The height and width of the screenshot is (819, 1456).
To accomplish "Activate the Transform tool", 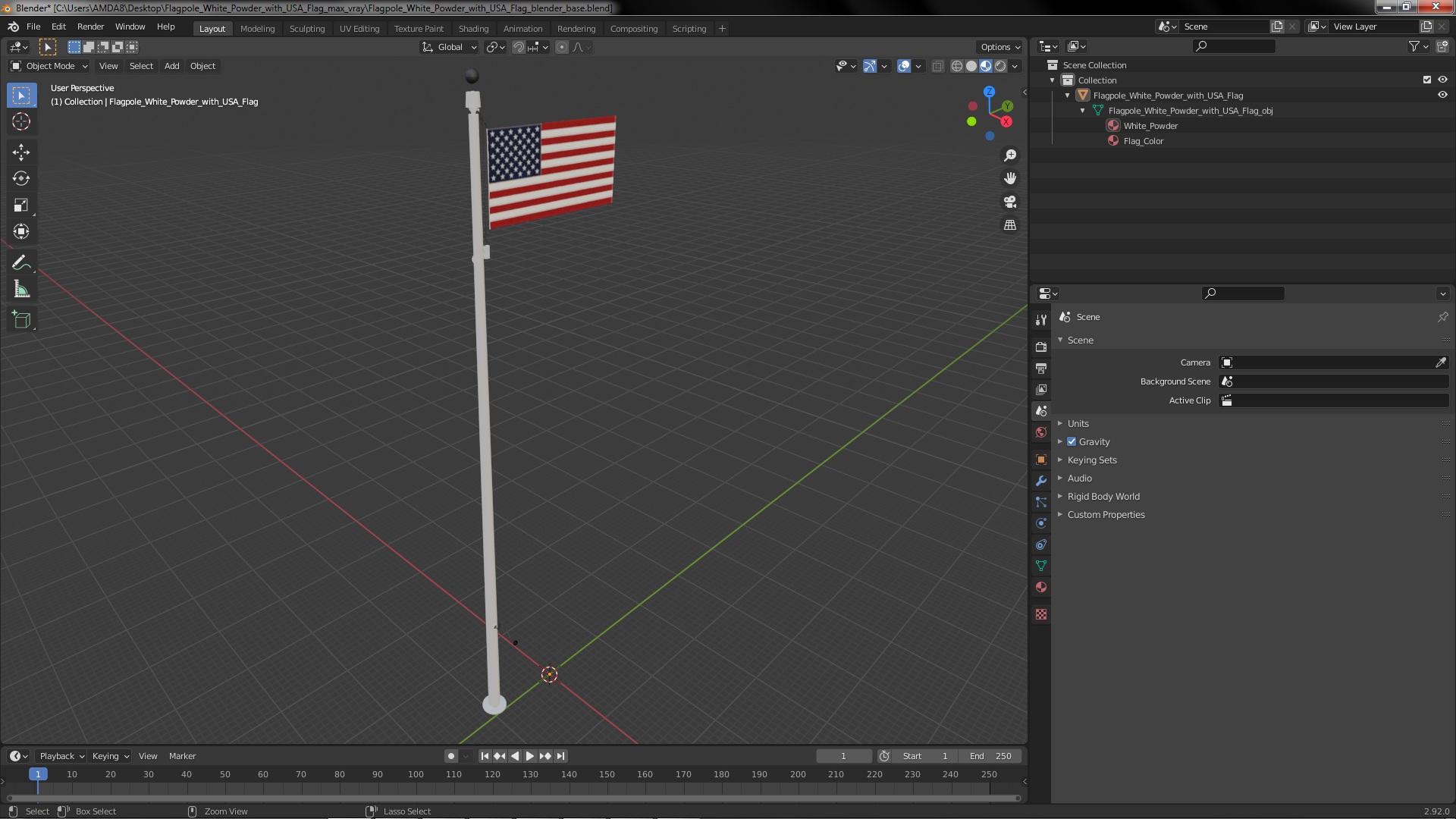I will pos(21,232).
